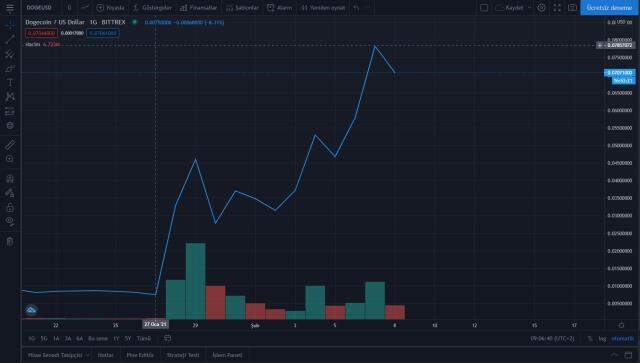The width and height of the screenshot is (640, 363).
Task: Select the text annotation tool
Action: point(10,82)
